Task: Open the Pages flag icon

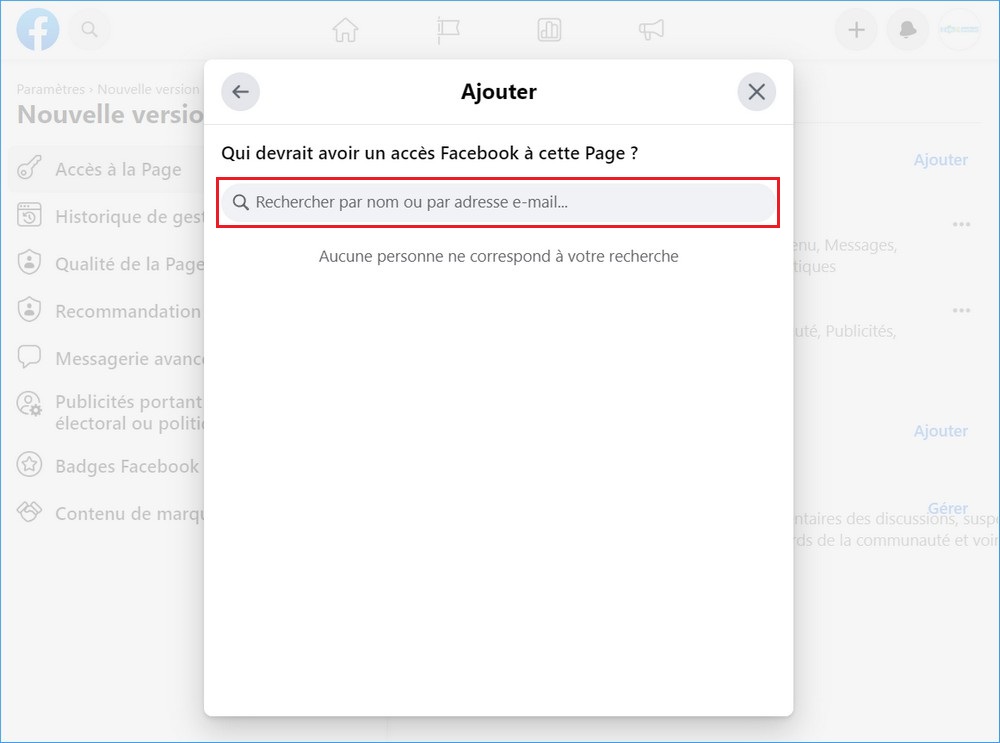Action: pos(447,30)
